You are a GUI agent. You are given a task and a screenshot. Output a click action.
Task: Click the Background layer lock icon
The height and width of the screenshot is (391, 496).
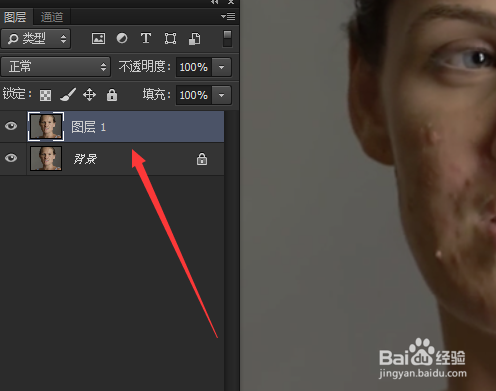[x=202, y=159]
